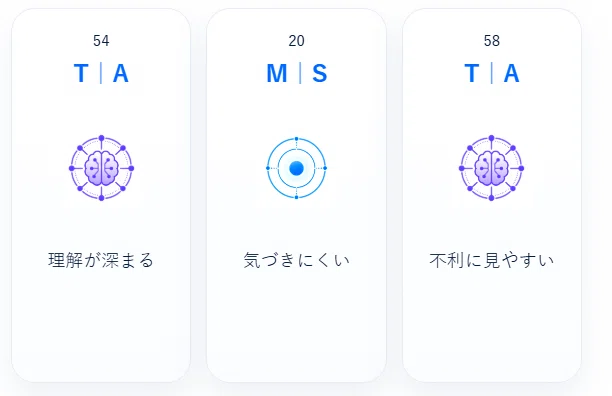612x396 pixels.
Task: Open the 理解が深まる label
Action: [101, 260]
